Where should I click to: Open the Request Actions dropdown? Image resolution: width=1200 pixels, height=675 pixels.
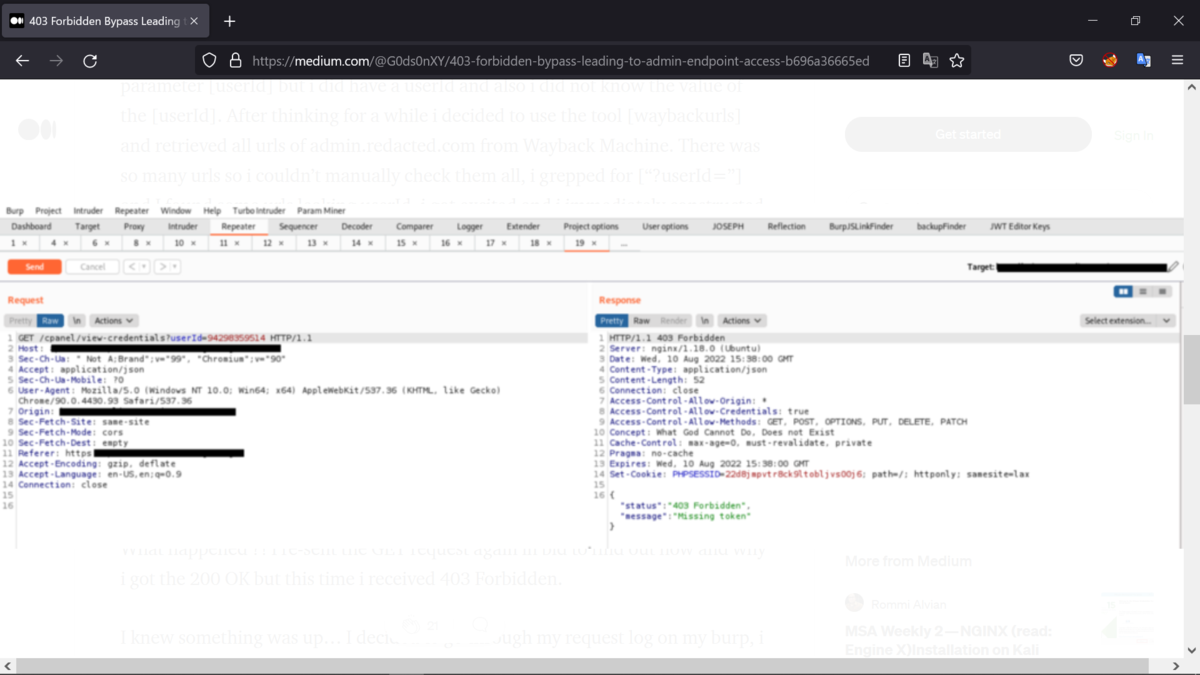112,320
